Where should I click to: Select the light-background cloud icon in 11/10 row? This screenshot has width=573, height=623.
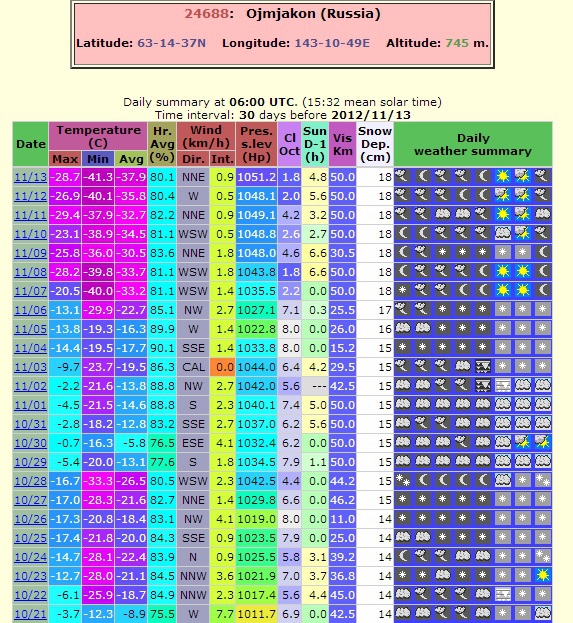(503, 233)
